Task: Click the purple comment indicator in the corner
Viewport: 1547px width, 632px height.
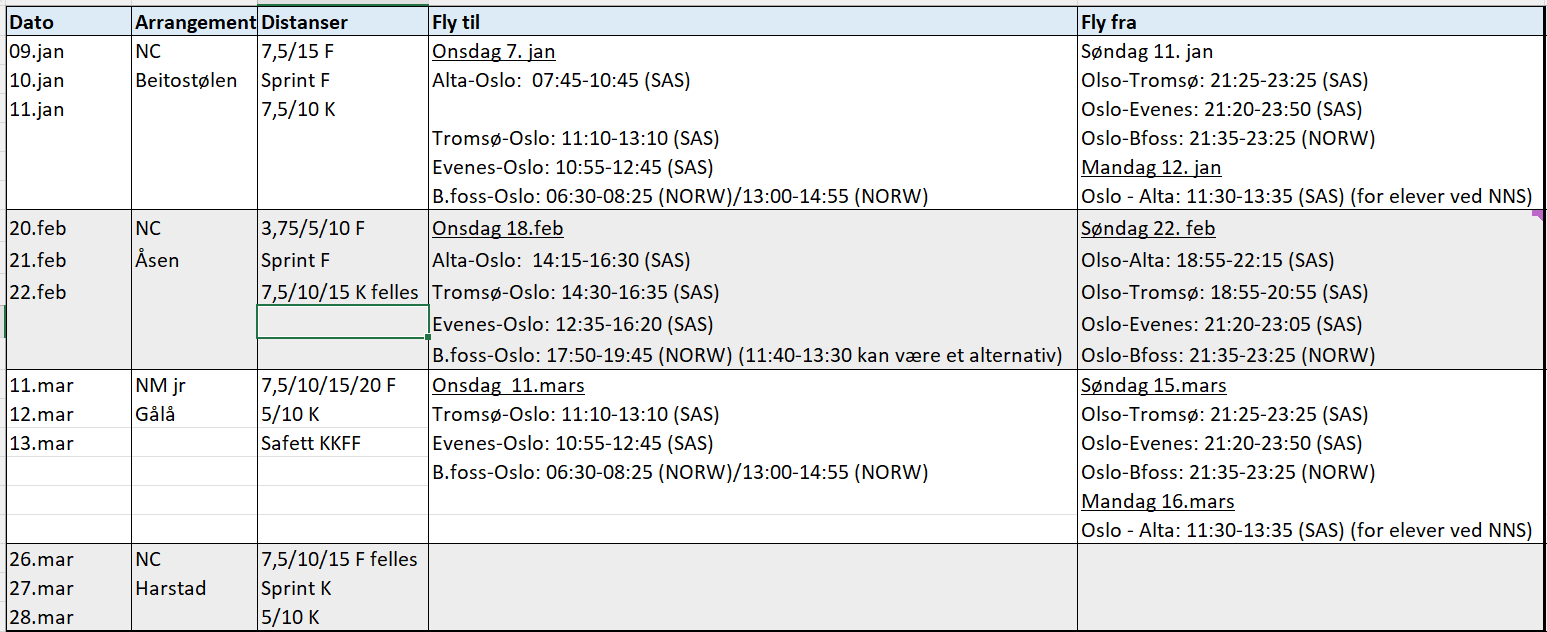Action: click(1539, 214)
